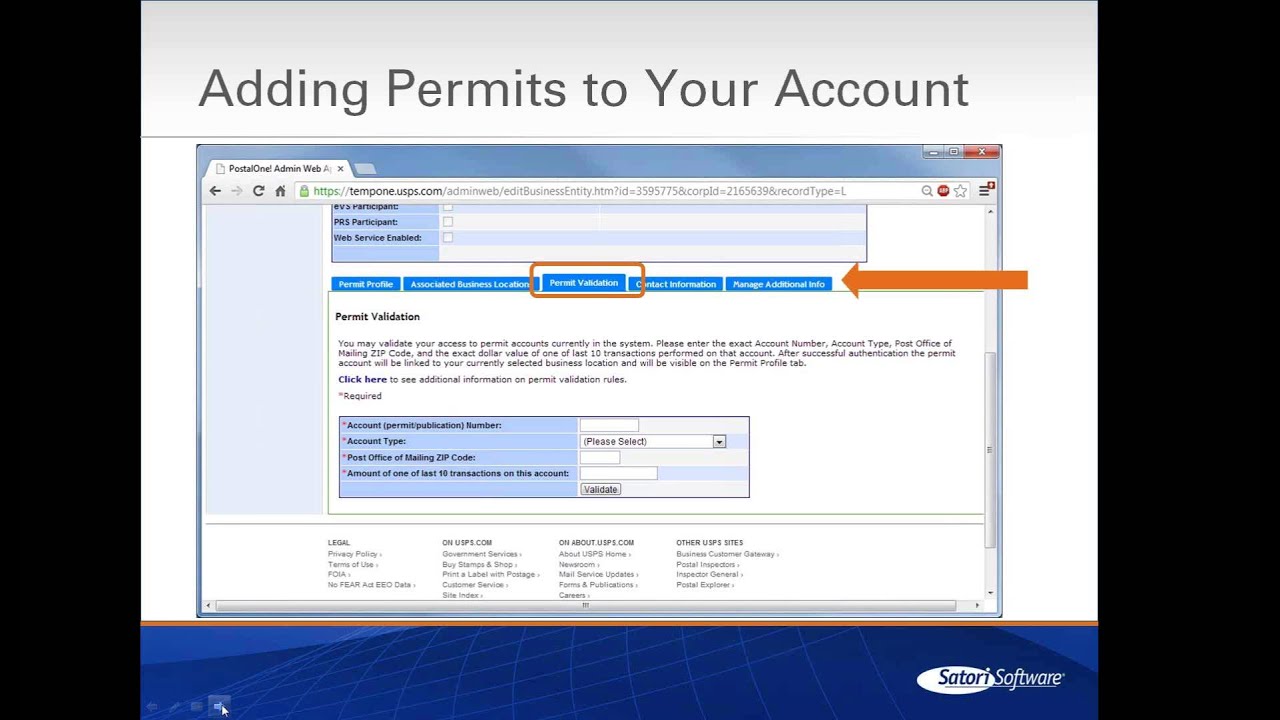1280x720 pixels.
Task: Click the magnifier zoom icon in address bar
Action: click(927, 191)
